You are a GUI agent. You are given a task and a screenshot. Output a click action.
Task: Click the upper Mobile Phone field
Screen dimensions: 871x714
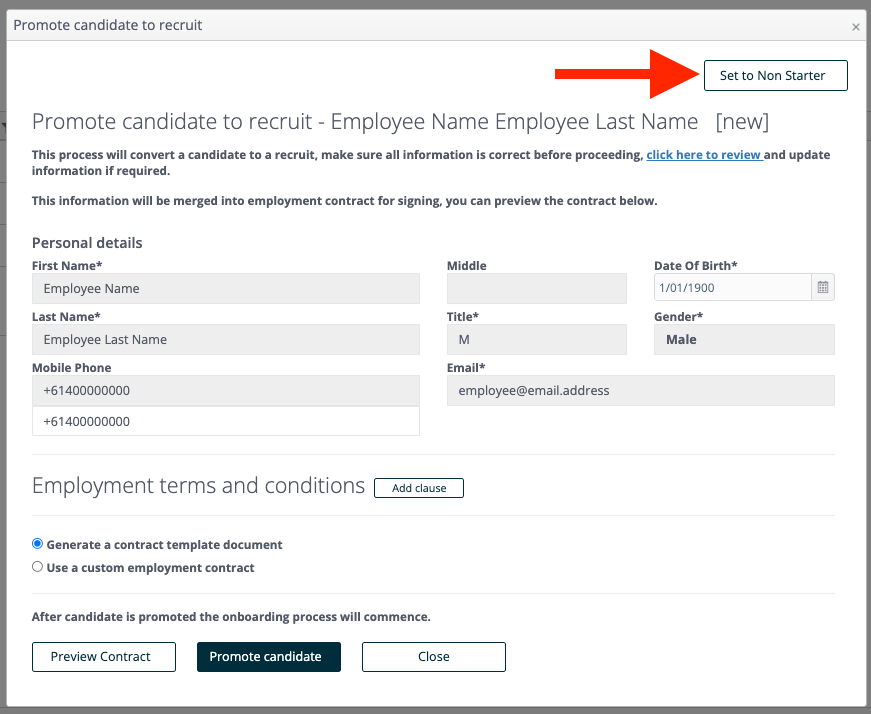(226, 391)
